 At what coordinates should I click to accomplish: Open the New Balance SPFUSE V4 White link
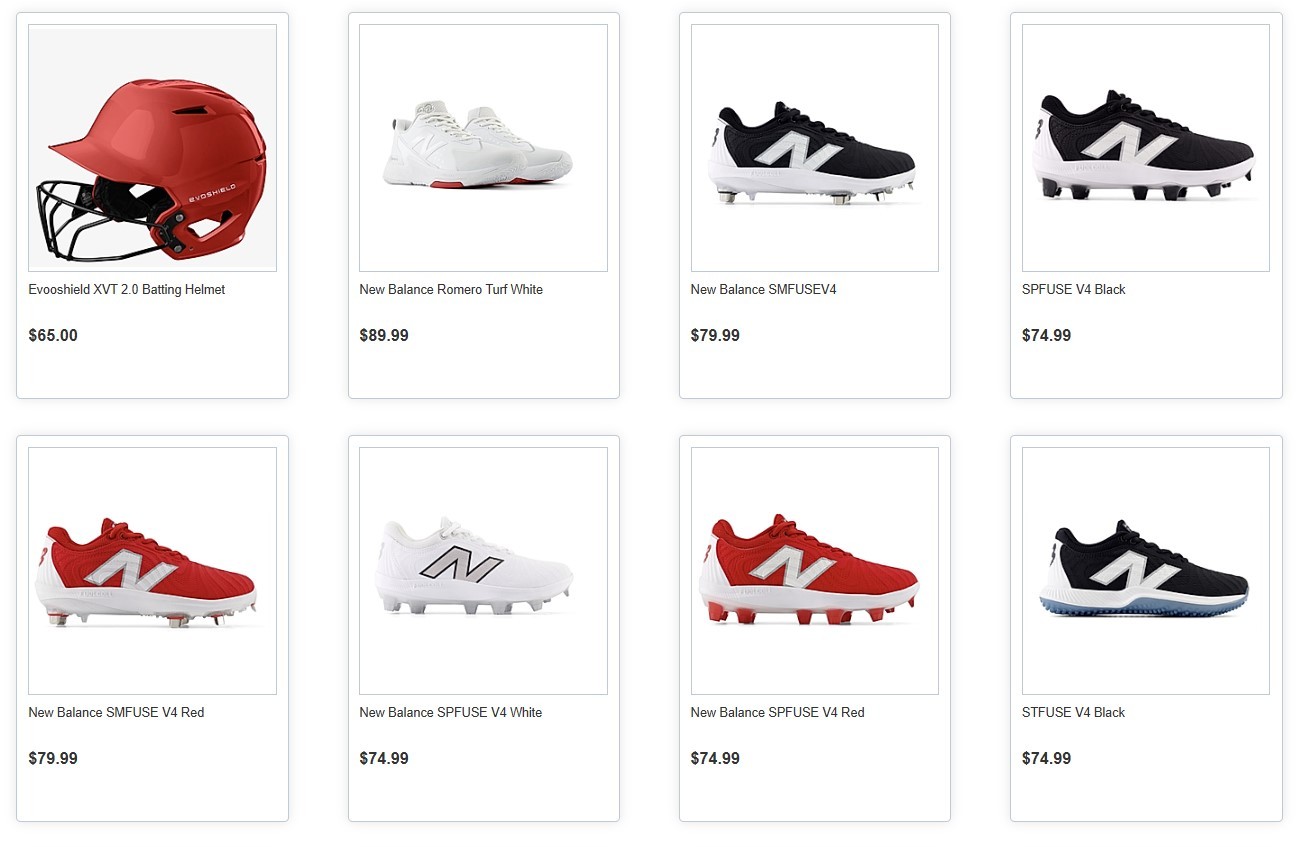[451, 713]
